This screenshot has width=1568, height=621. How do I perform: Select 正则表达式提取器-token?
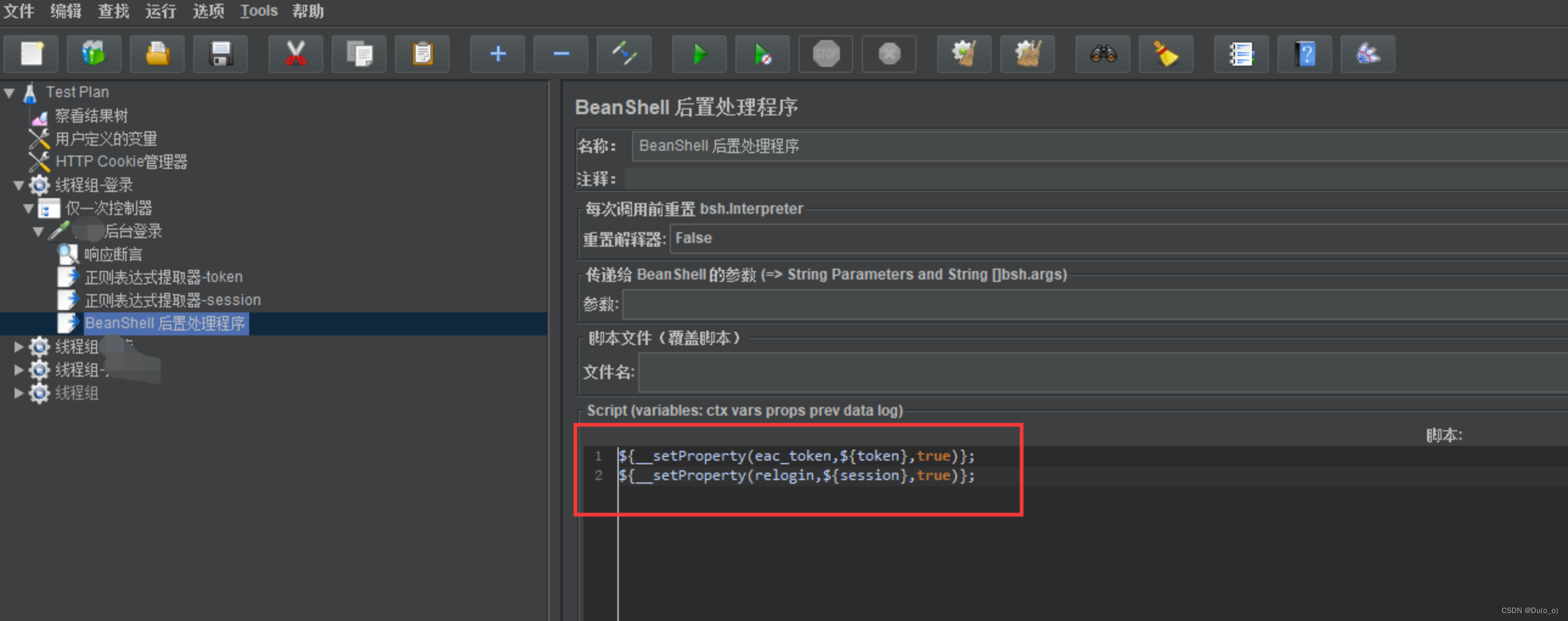(x=163, y=278)
